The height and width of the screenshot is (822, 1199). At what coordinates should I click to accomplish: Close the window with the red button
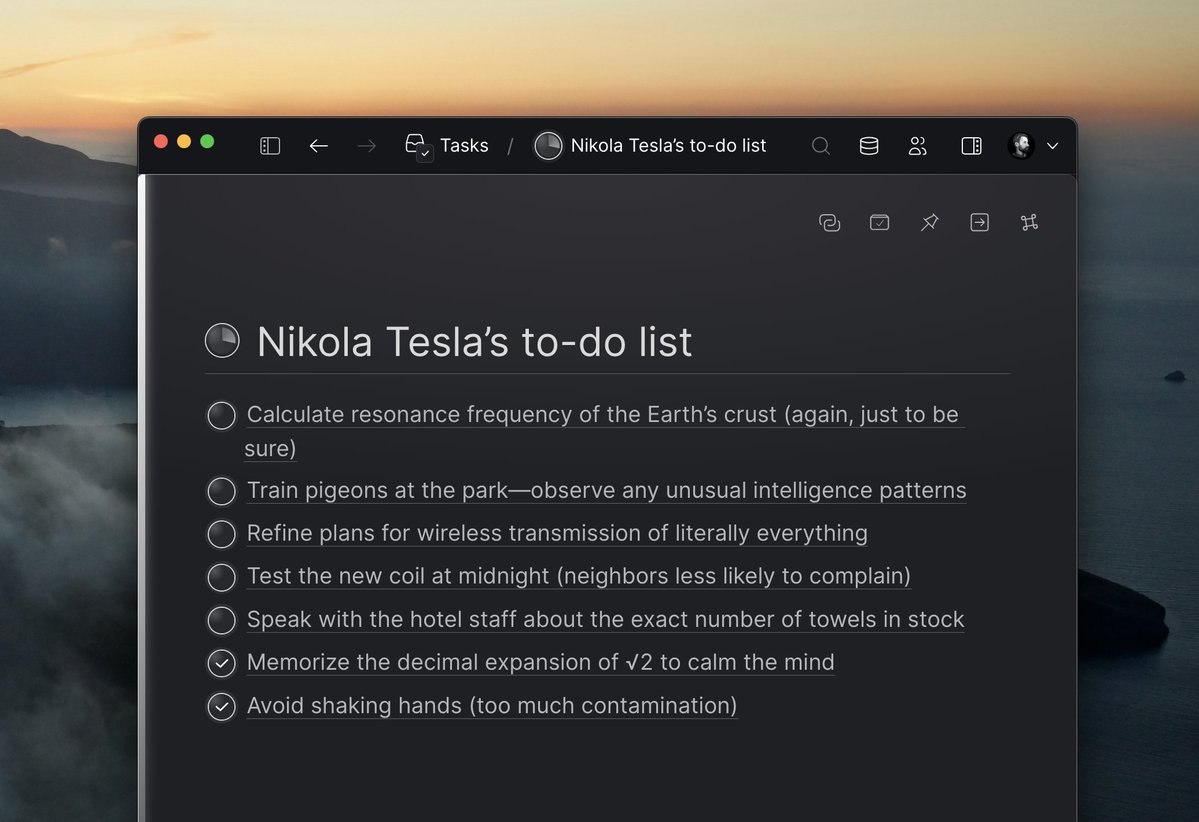[161, 141]
